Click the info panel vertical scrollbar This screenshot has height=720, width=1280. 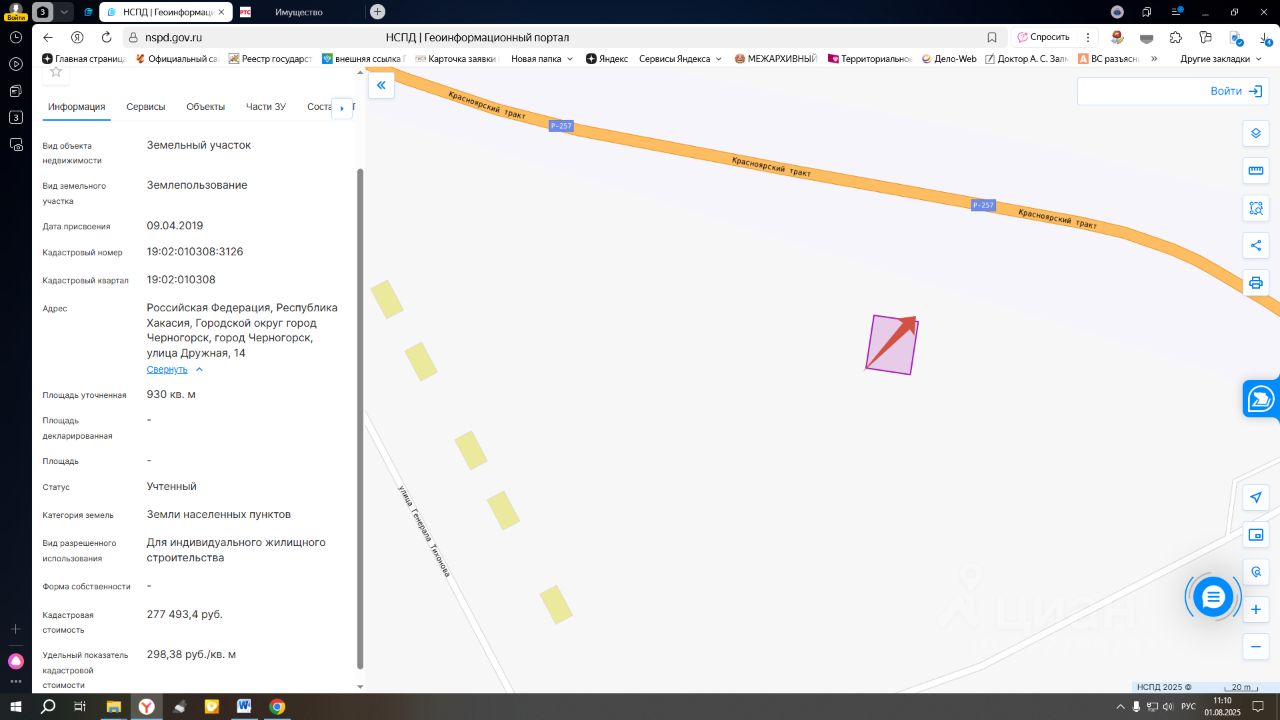tap(361, 418)
